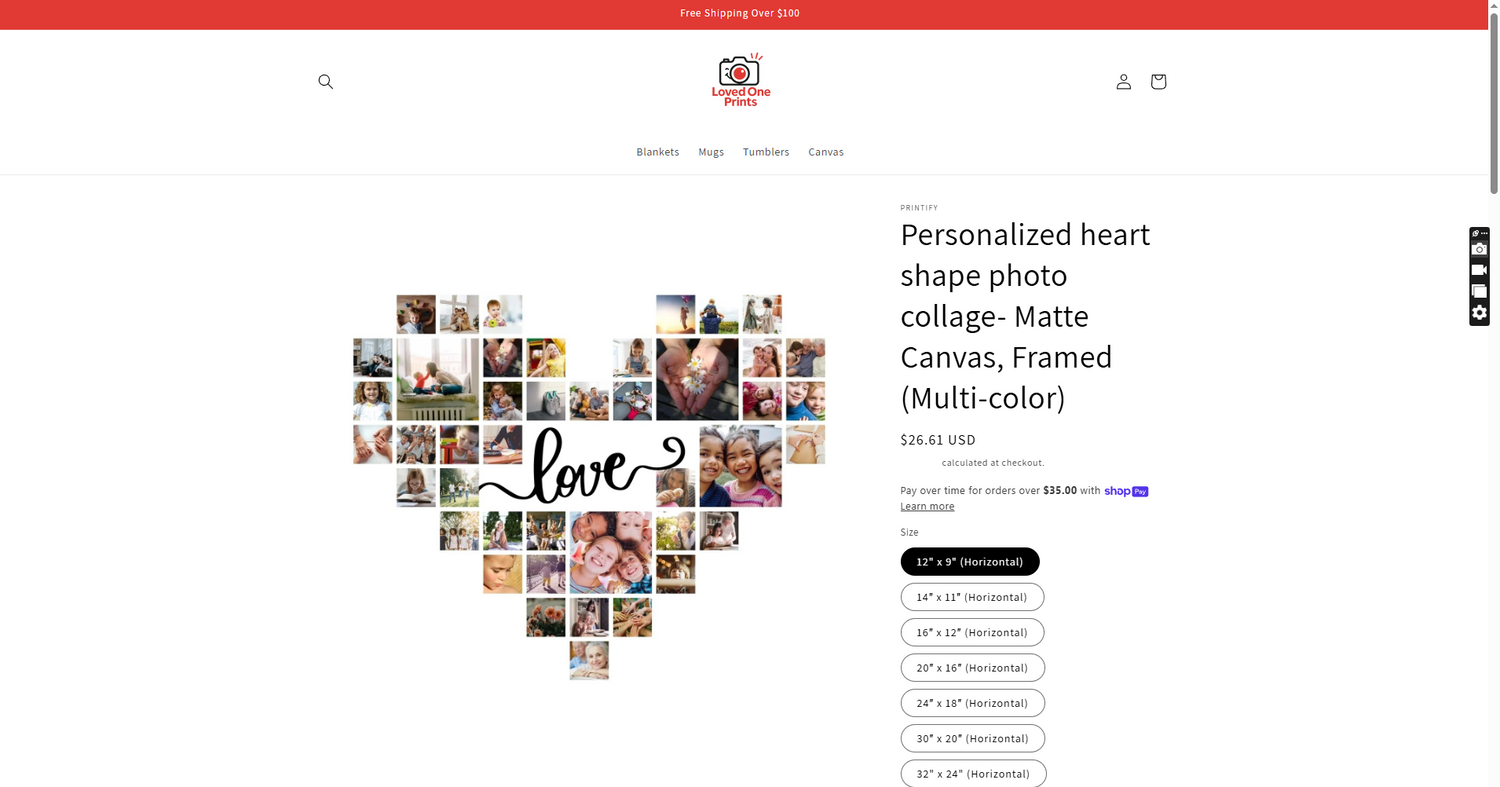This screenshot has height=787, width=1500.
Task: Click the Loved One Prints logo
Action: 740,80
